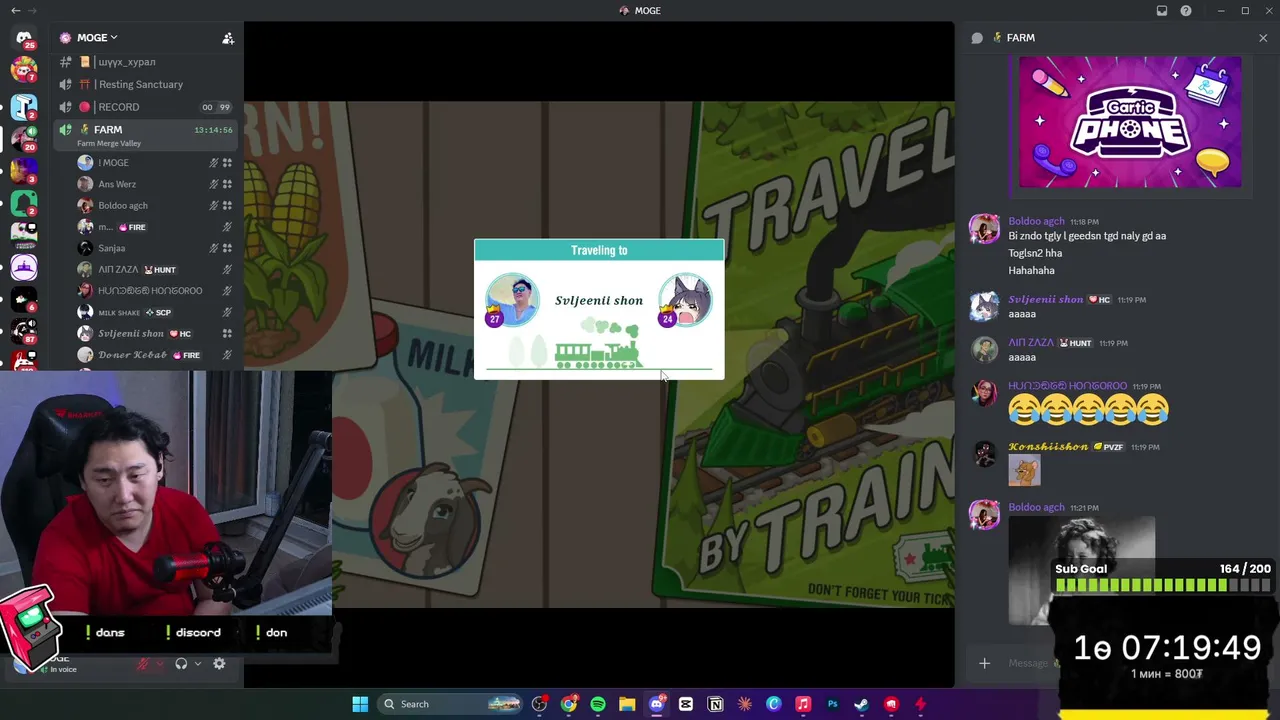Open User Settings gear icon

(x=219, y=664)
